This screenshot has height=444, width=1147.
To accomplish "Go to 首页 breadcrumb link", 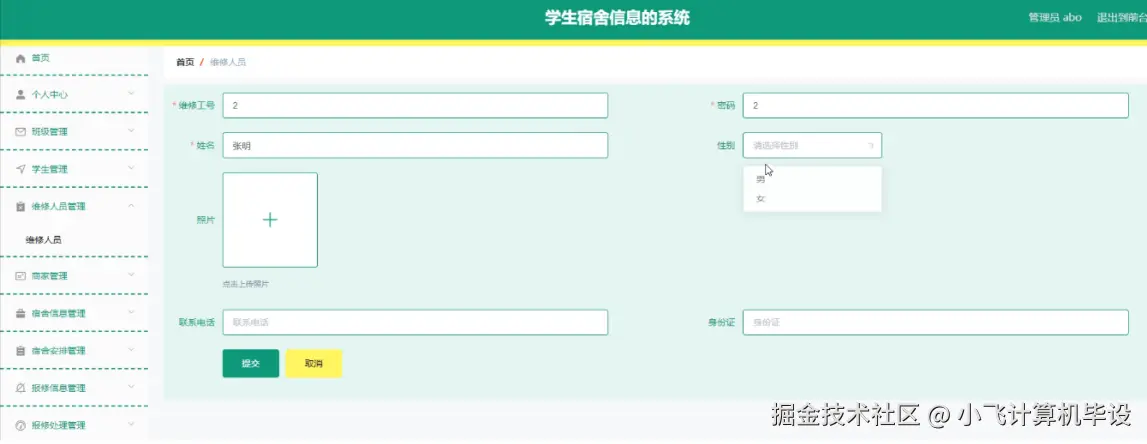I will (185, 62).
